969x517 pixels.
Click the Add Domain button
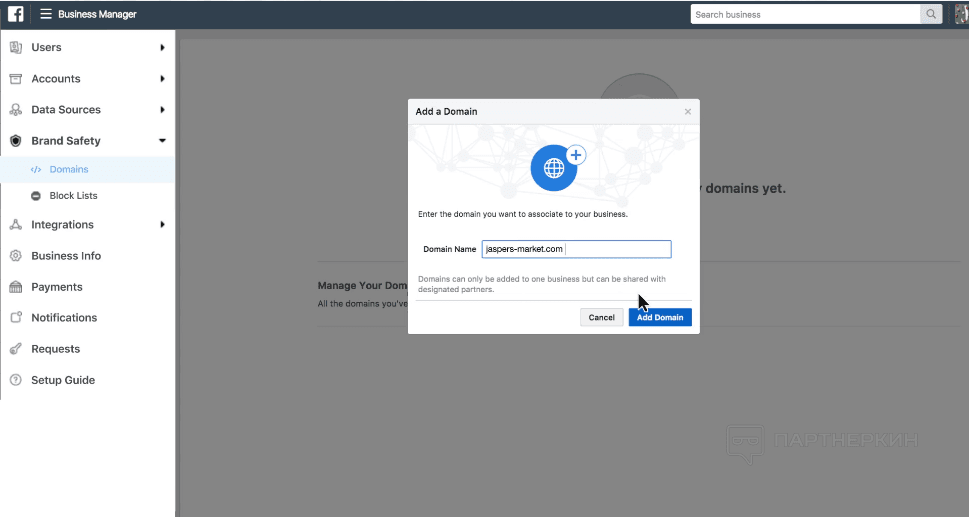(660, 317)
